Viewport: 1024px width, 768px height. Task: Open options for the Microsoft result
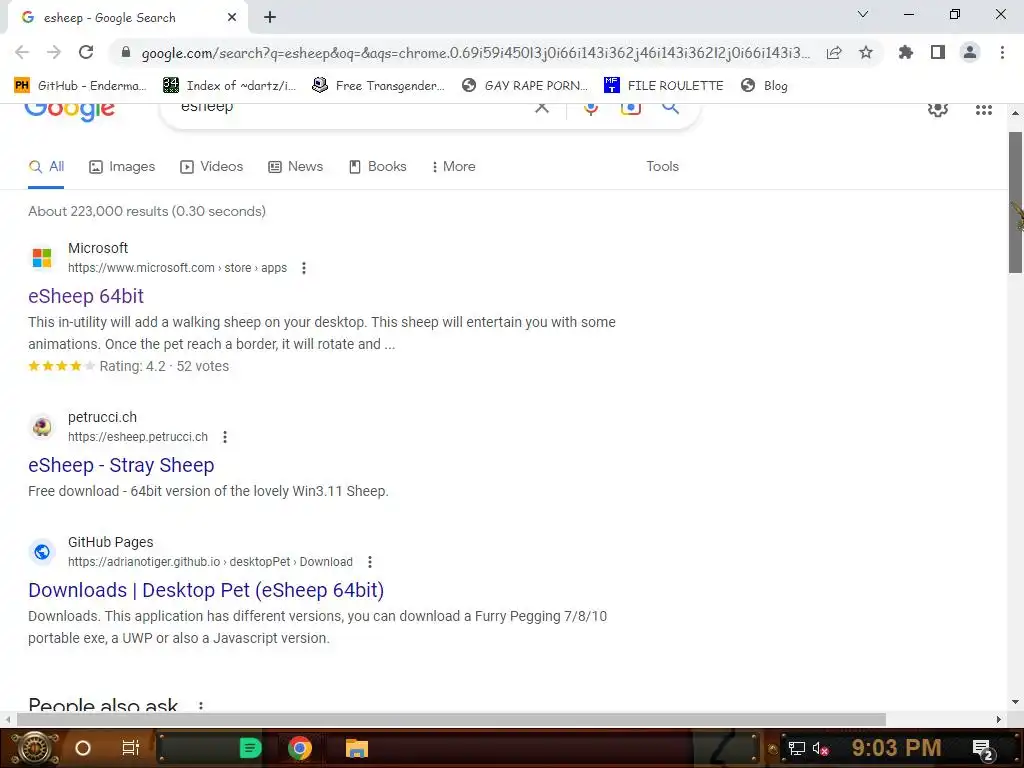click(304, 268)
